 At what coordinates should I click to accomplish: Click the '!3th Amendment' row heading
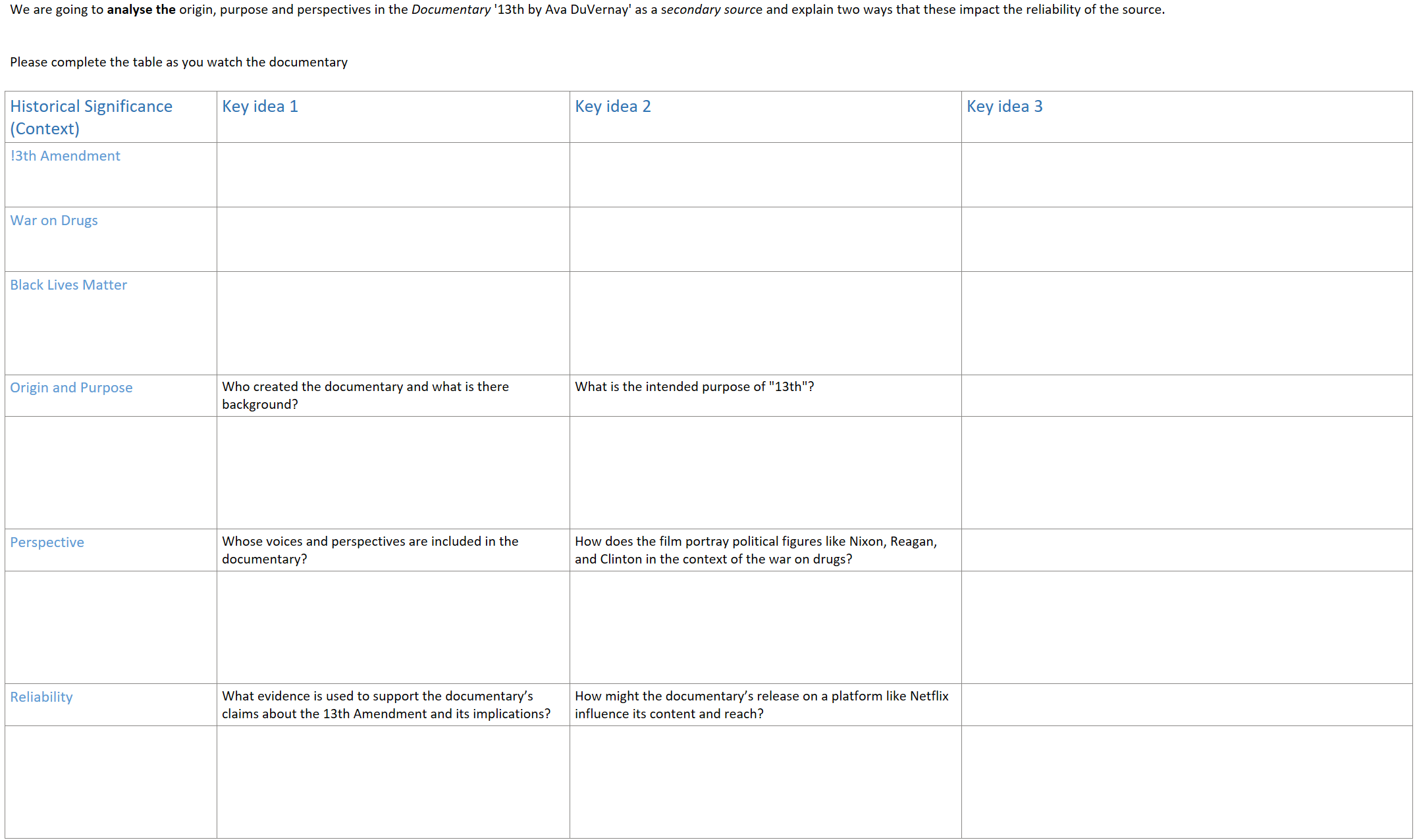pos(65,156)
